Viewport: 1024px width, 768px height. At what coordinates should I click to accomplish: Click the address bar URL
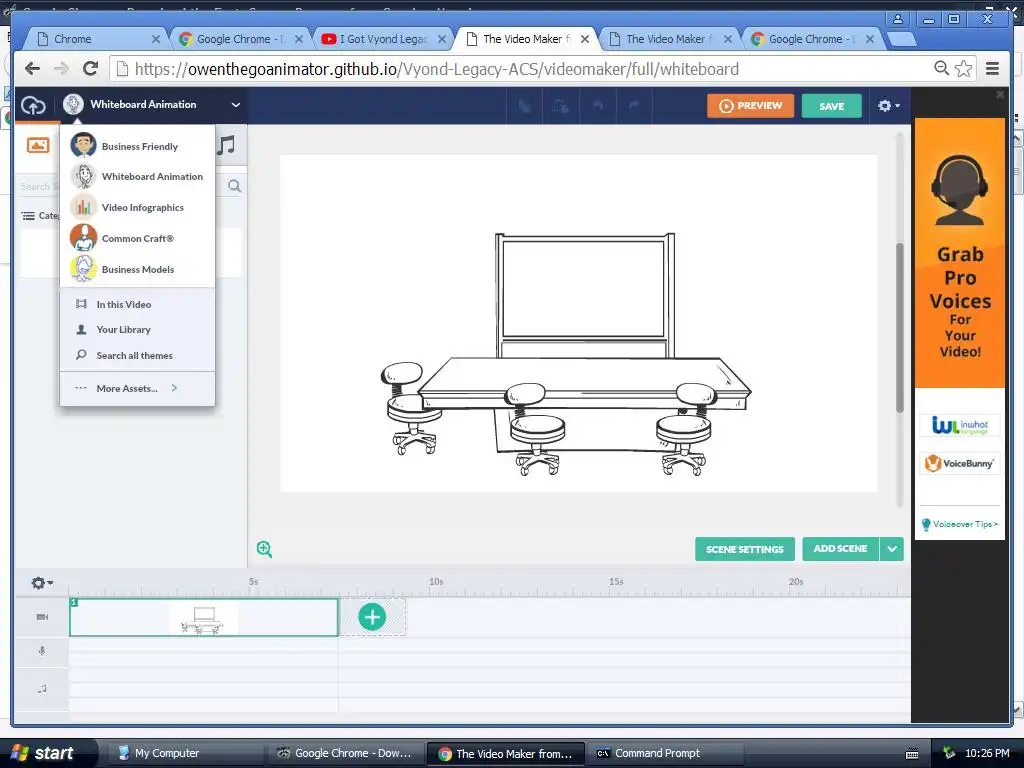[436, 69]
